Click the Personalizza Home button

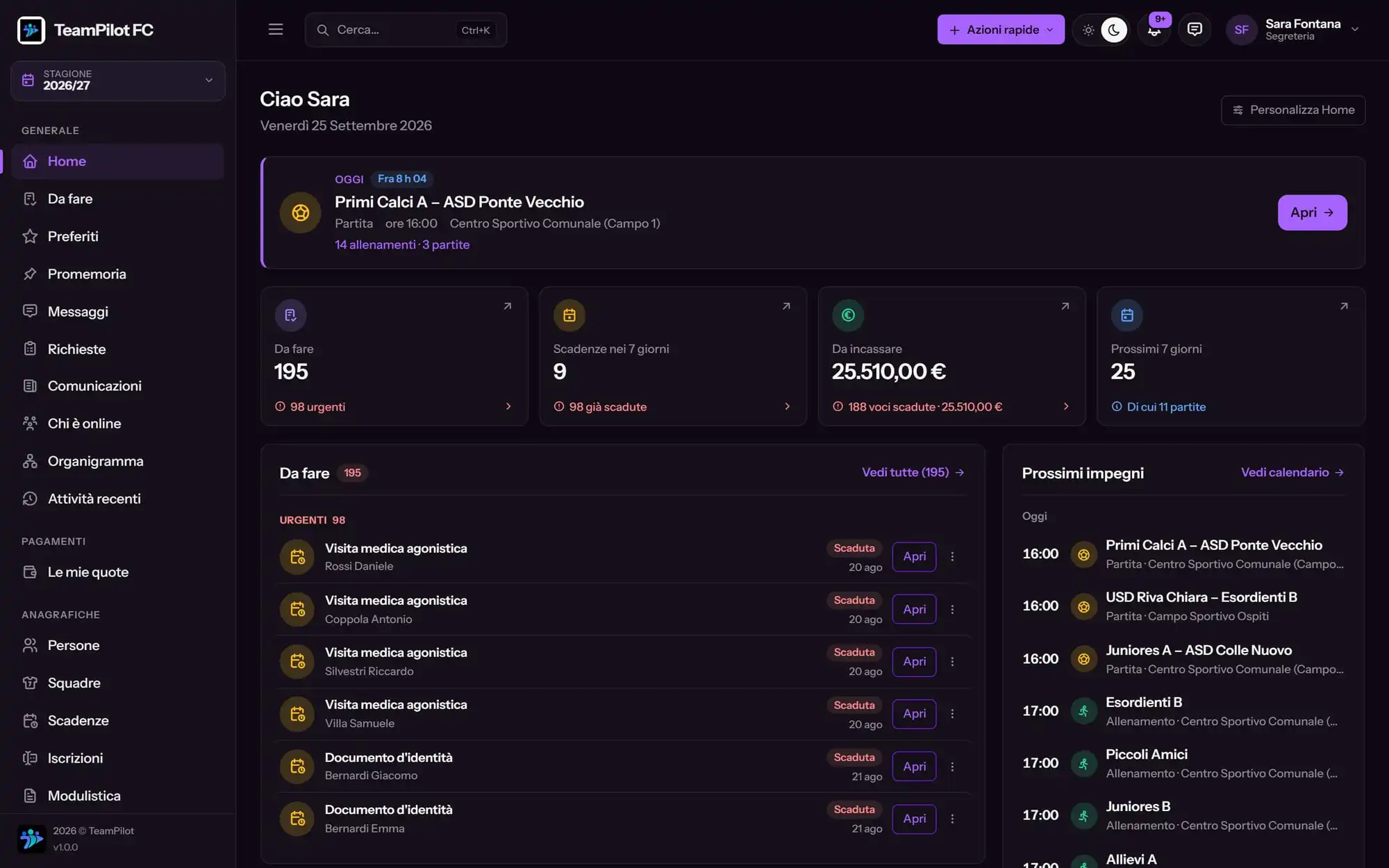(1293, 110)
